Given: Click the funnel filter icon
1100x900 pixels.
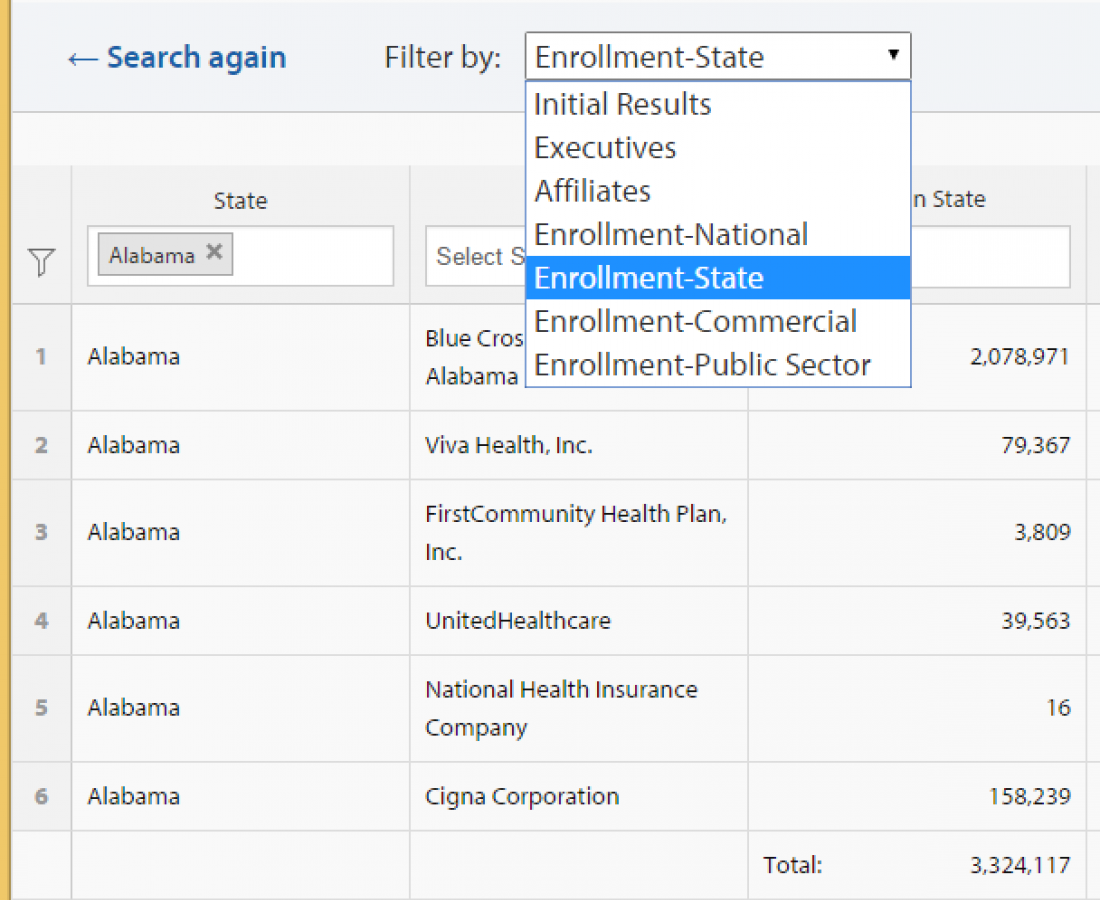Looking at the screenshot, I should (x=41, y=262).
